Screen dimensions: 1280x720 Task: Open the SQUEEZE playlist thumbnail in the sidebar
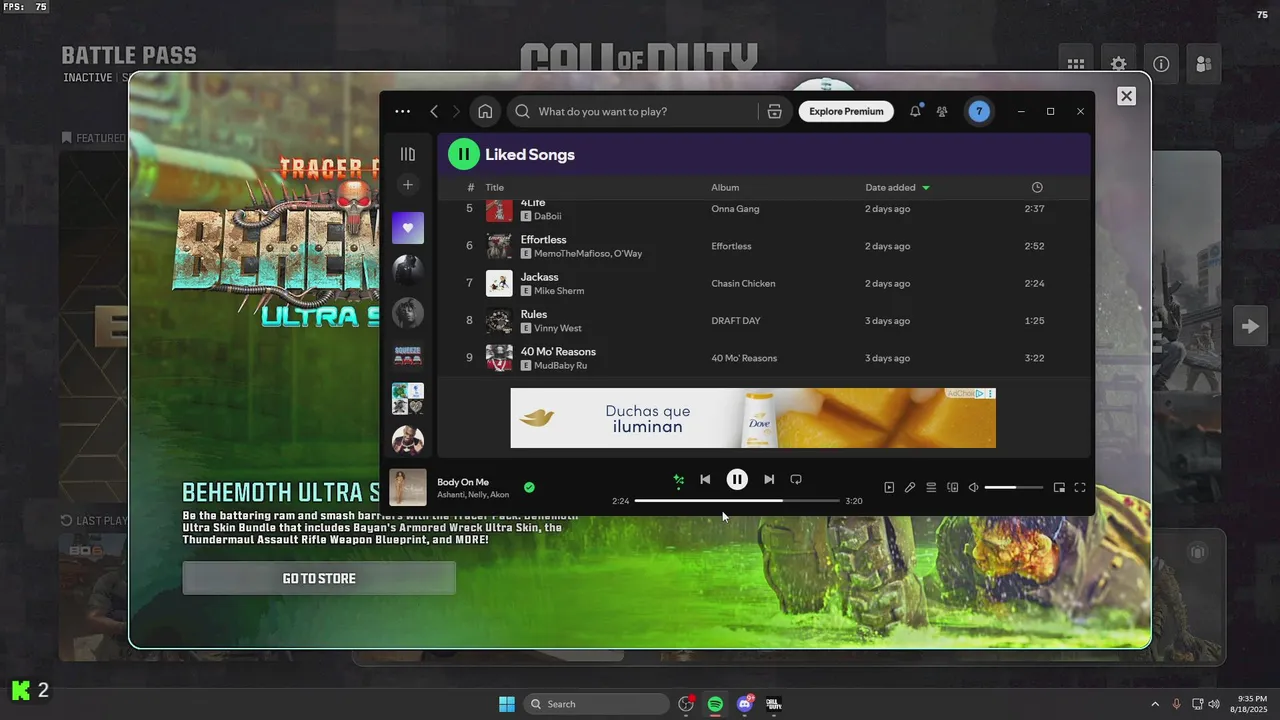[x=408, y=355]
